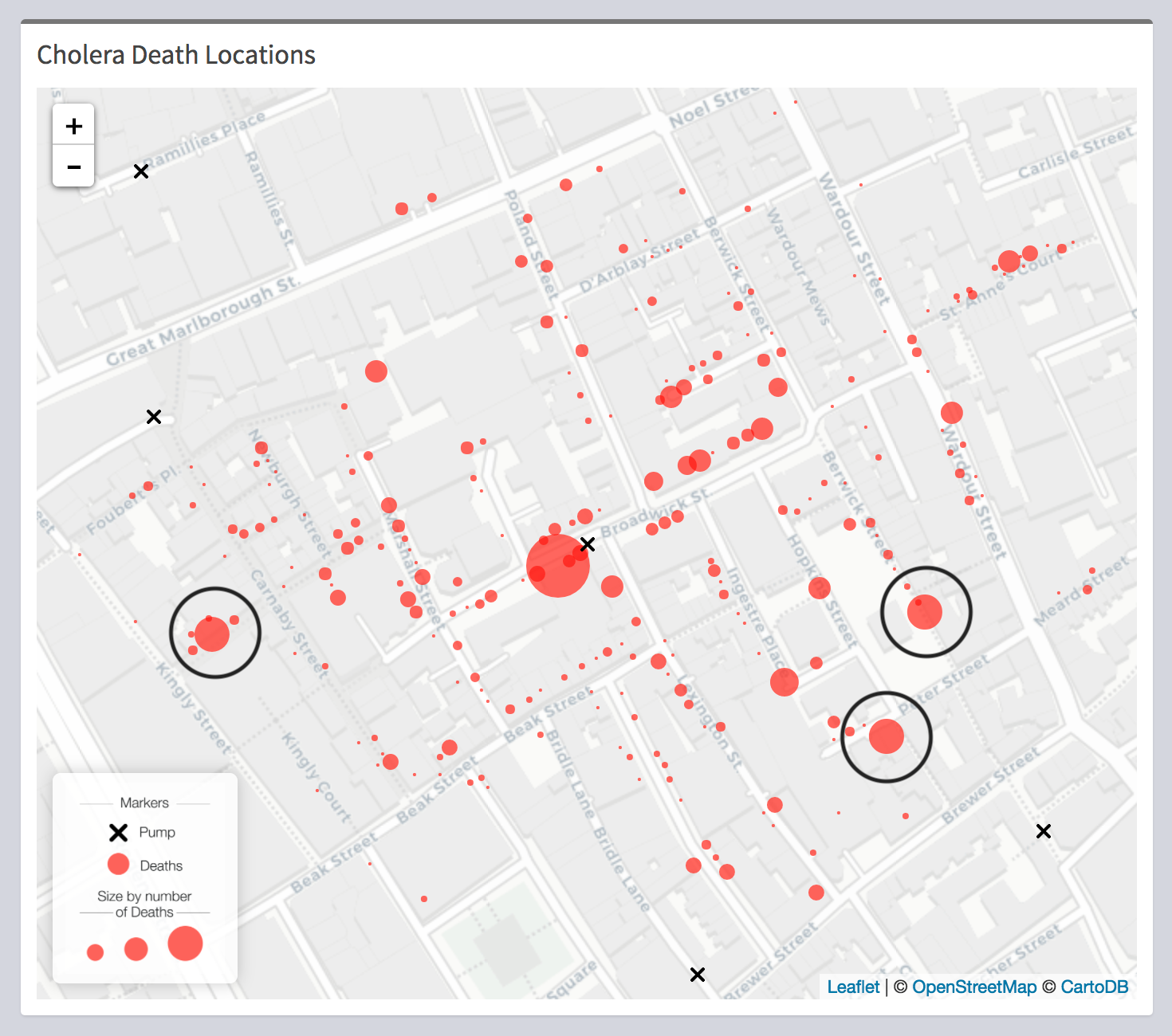The width and height of the screenshot is (1172, 1036).
Task: Select ringed death marker below Berwick Street
Action: pyautogui.click(x=925, y=612)
